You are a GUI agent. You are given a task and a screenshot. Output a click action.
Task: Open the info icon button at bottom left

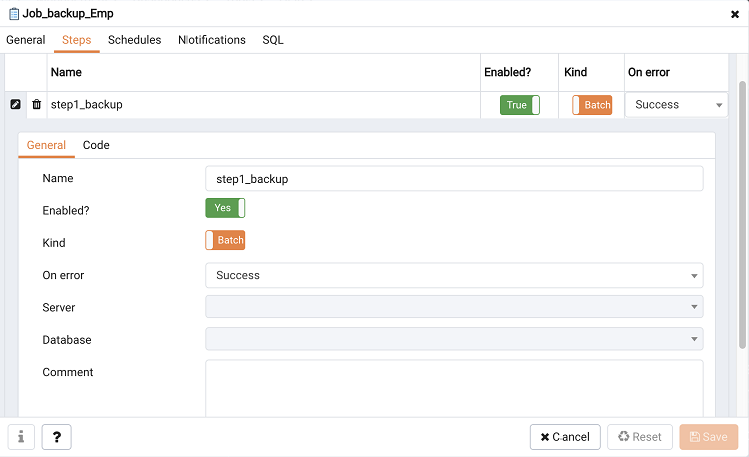21,437
